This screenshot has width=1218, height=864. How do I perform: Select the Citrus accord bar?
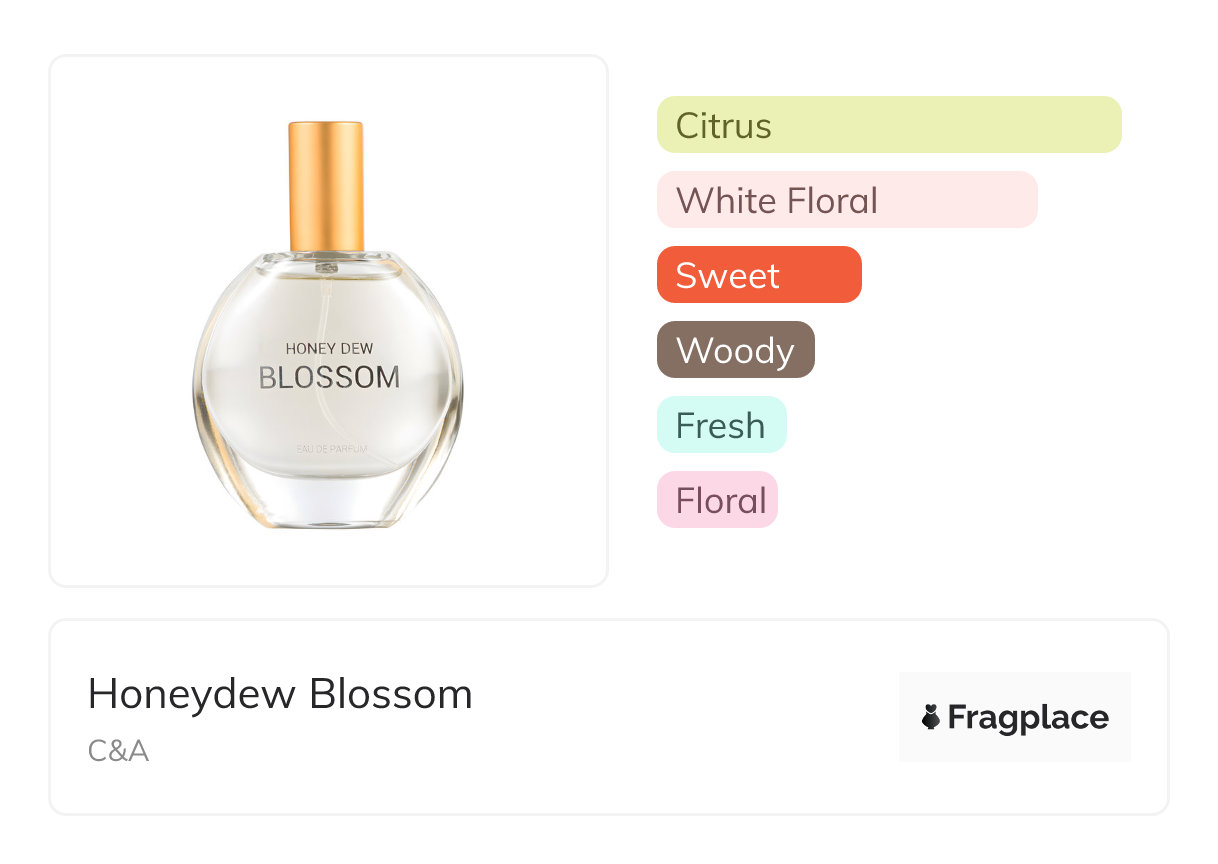tap(888, 125)
